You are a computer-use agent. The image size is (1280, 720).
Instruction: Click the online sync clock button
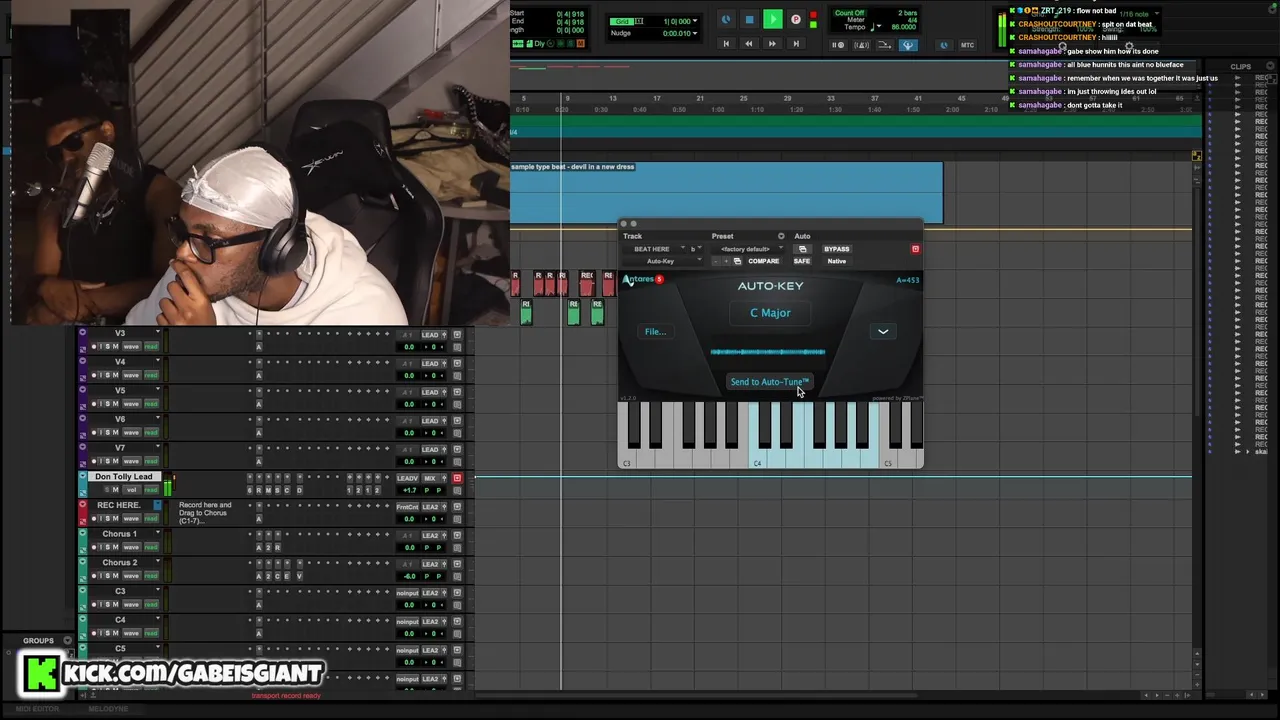pos(726,19)
